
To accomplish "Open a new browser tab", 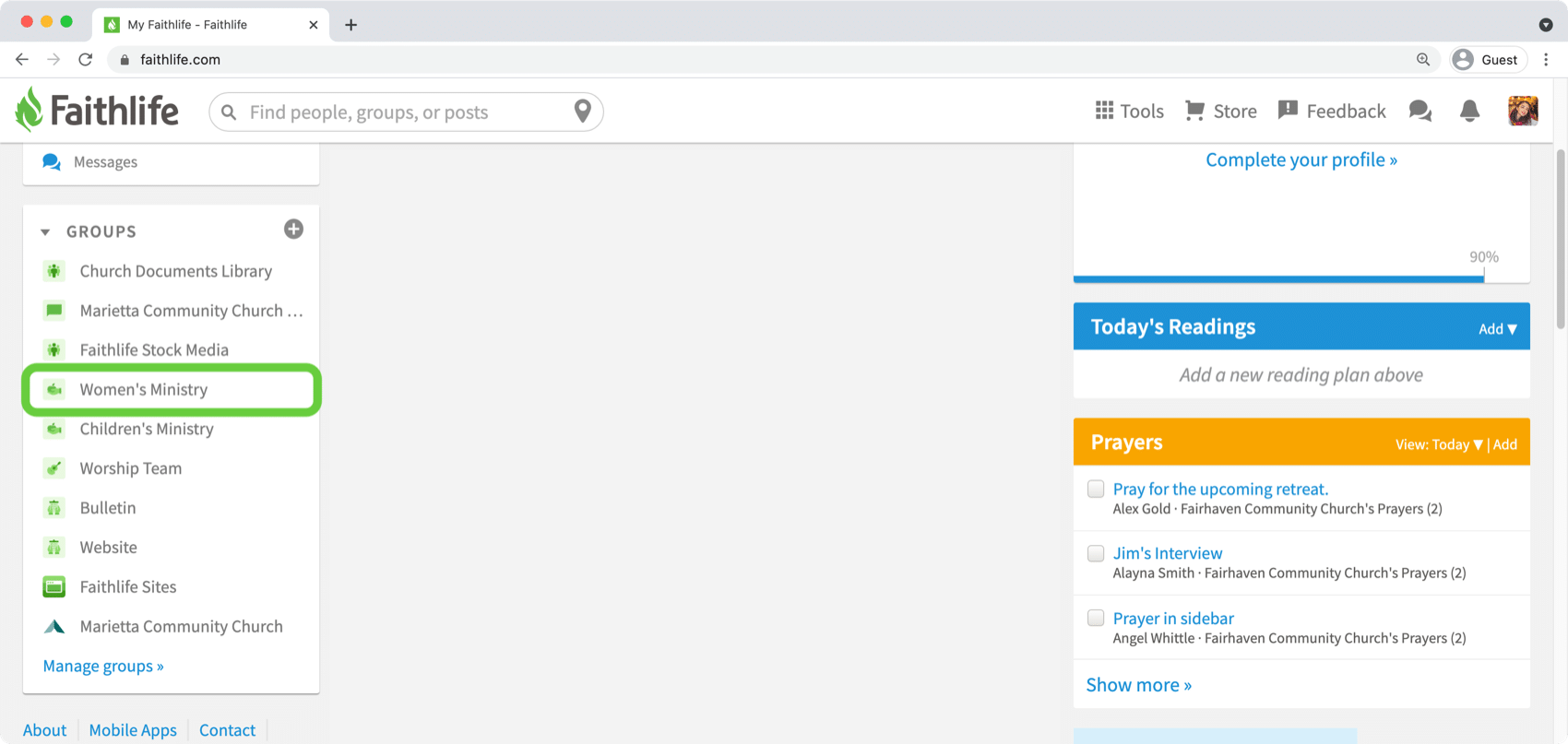I will click(x=350, y=25).
